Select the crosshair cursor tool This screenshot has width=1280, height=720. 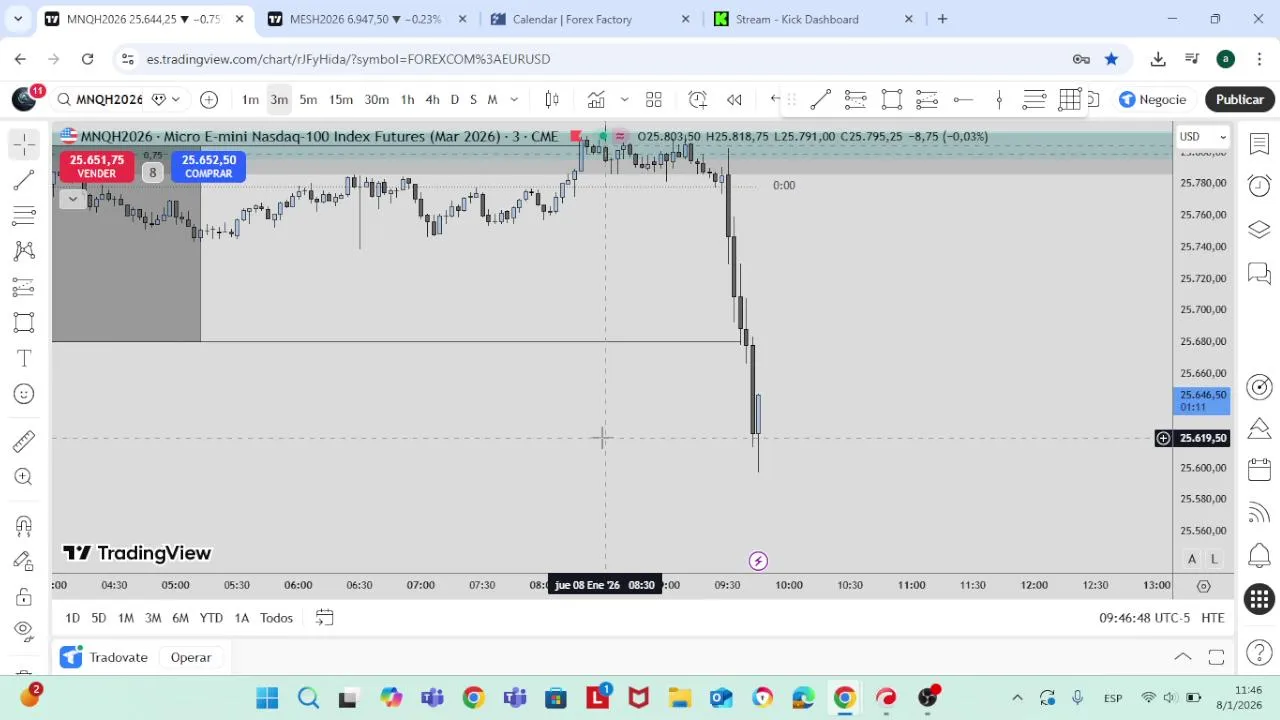(x=24, y=144)
